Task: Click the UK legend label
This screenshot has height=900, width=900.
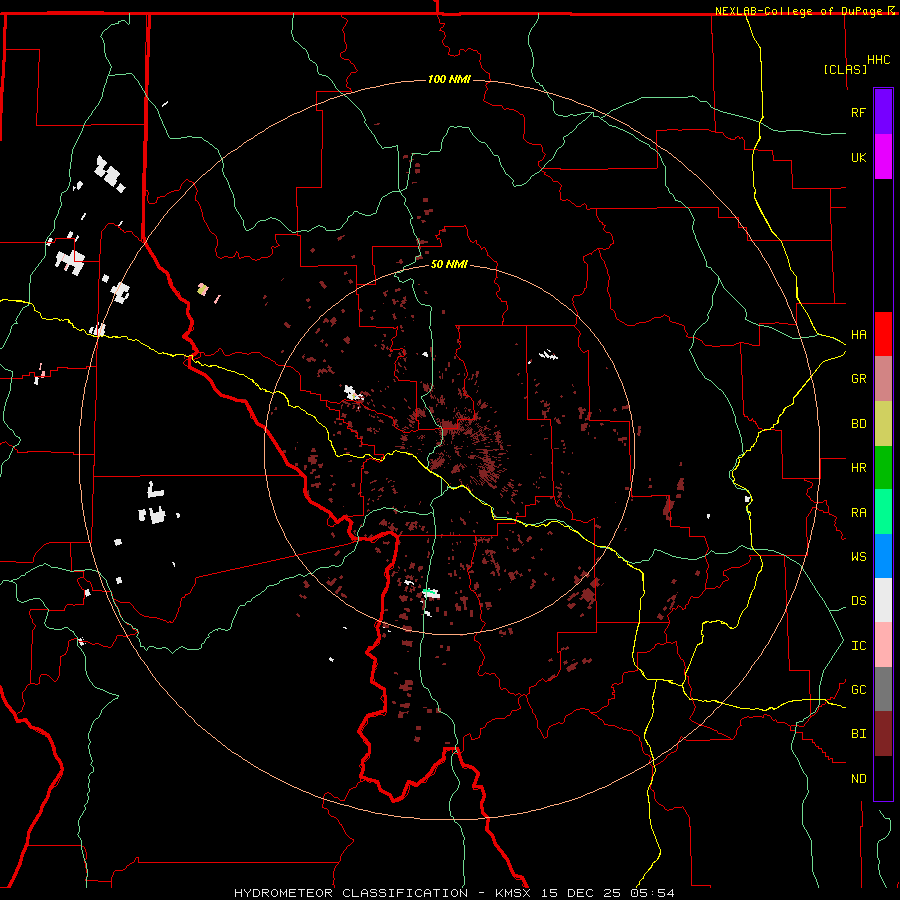Action: [x=858, y=157]
